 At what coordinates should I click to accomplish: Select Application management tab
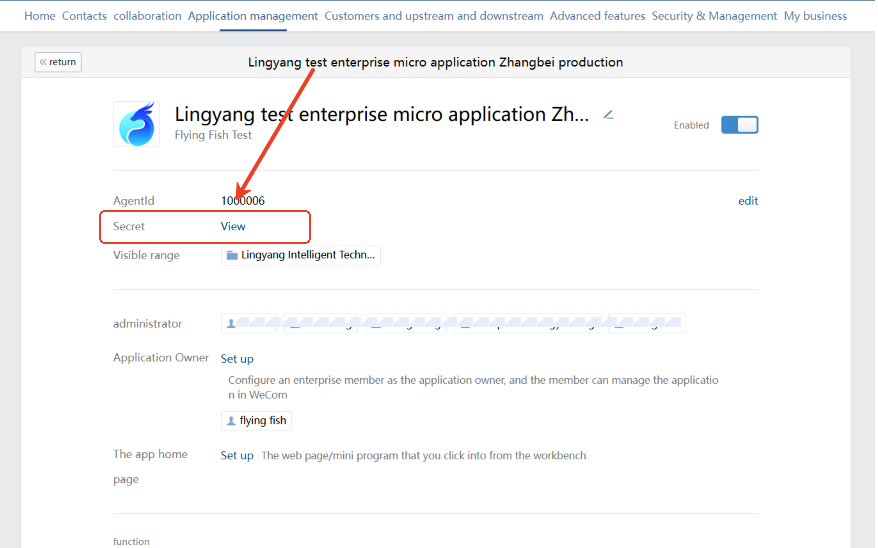pyautogui.click(x=253, y=16)
